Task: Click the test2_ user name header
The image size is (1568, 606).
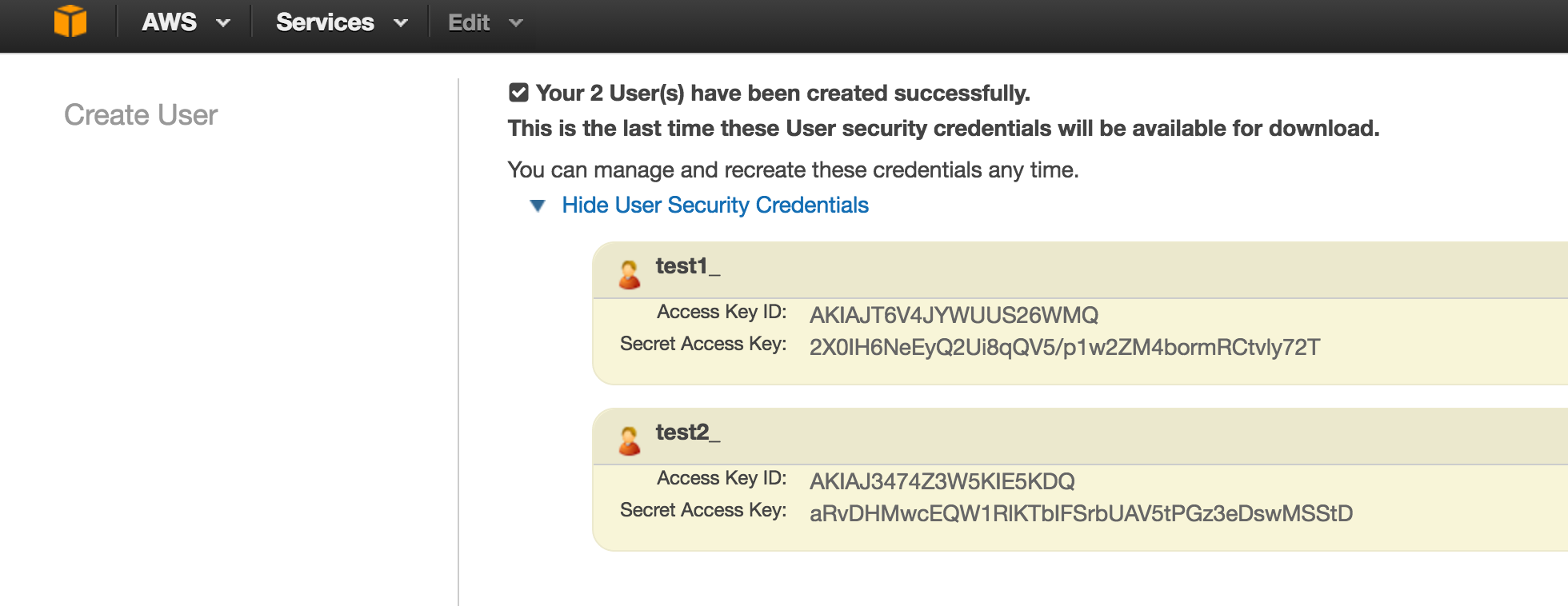Action: [x=688, y=433]
